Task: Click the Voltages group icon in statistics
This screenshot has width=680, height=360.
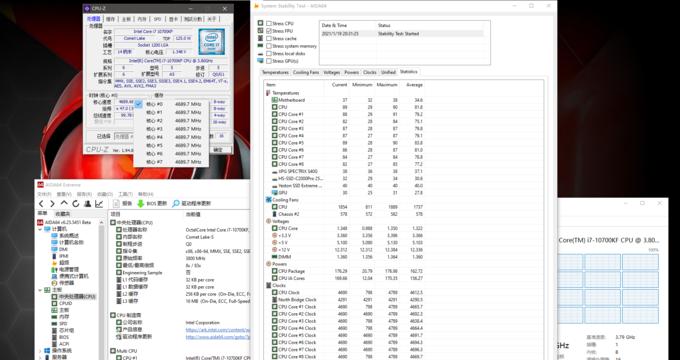Action: (268, 221)
